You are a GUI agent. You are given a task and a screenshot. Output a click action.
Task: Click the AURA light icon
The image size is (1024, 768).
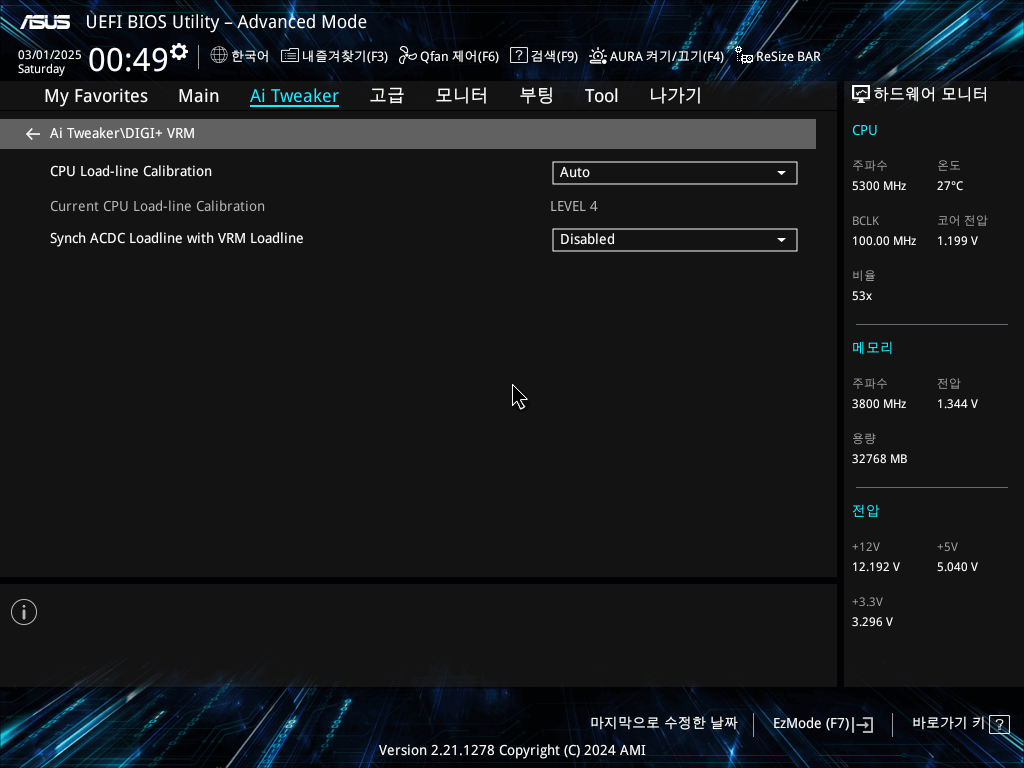[598, 56]
